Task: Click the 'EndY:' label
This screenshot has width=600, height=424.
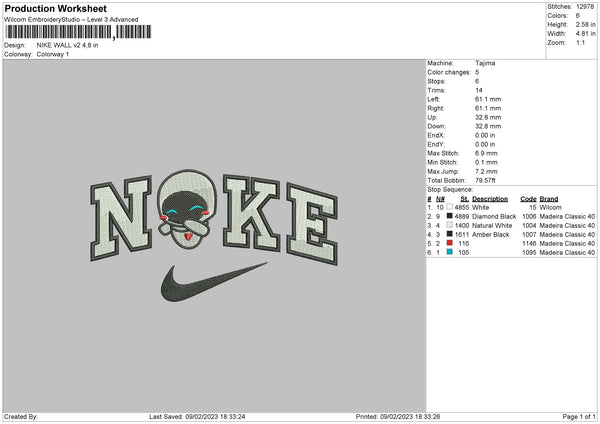Action: pos(436,144)
